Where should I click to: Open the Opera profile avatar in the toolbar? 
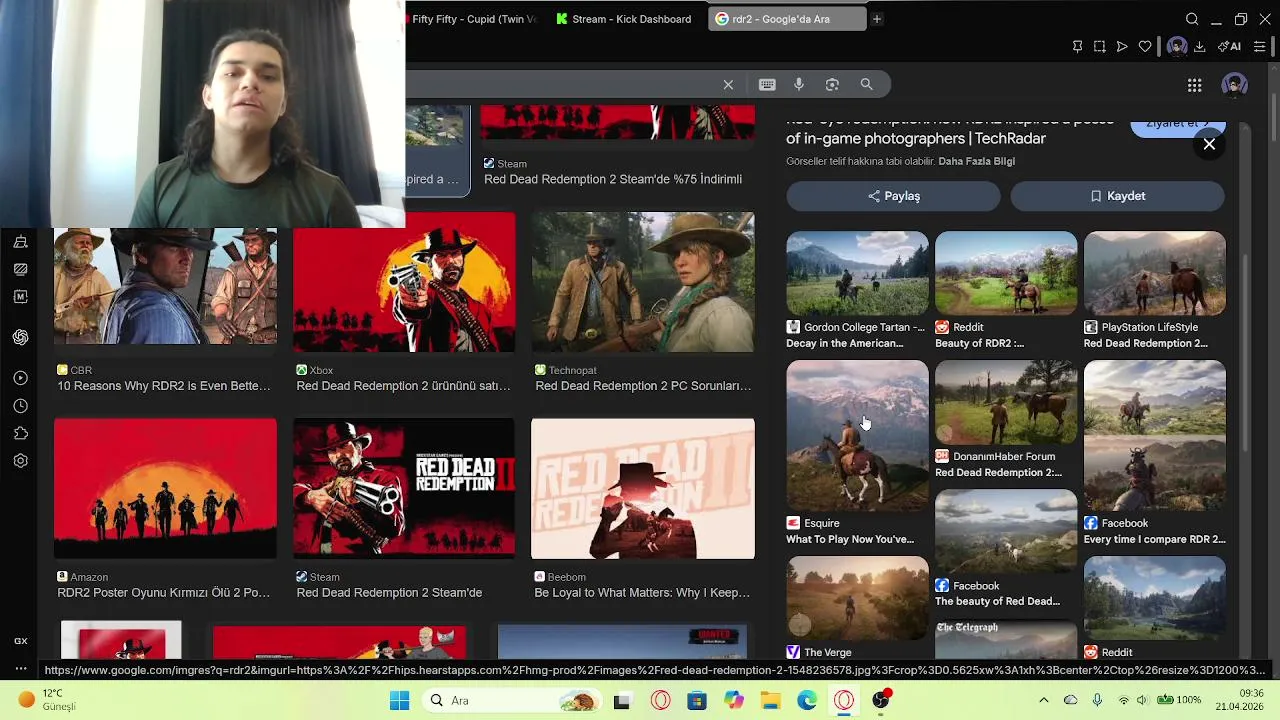1177,46
